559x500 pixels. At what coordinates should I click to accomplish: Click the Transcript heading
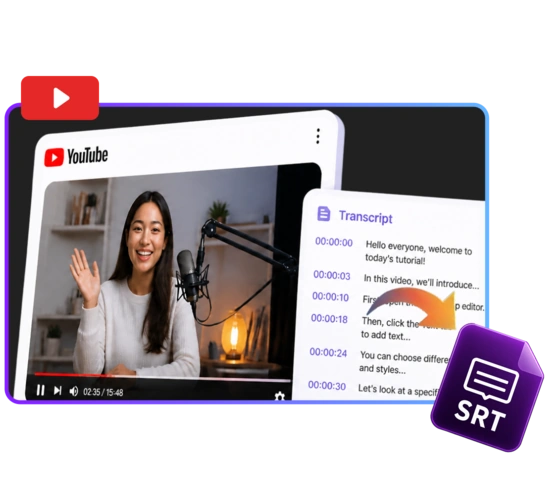(365, 217)
